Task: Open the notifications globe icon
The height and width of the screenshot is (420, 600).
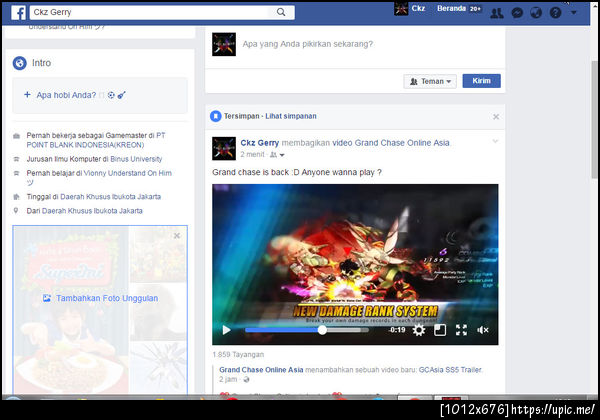Action: pyautogui.click(x=536, y=13)
